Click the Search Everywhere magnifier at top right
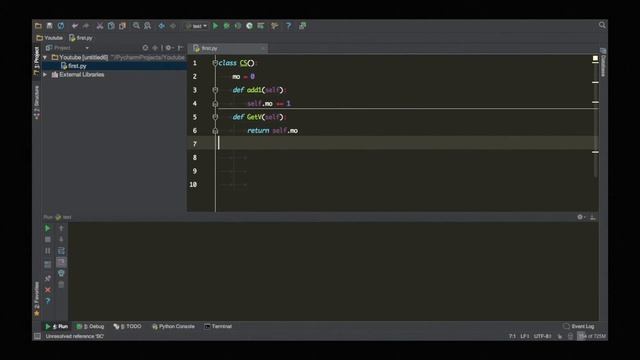 (602, 25)
